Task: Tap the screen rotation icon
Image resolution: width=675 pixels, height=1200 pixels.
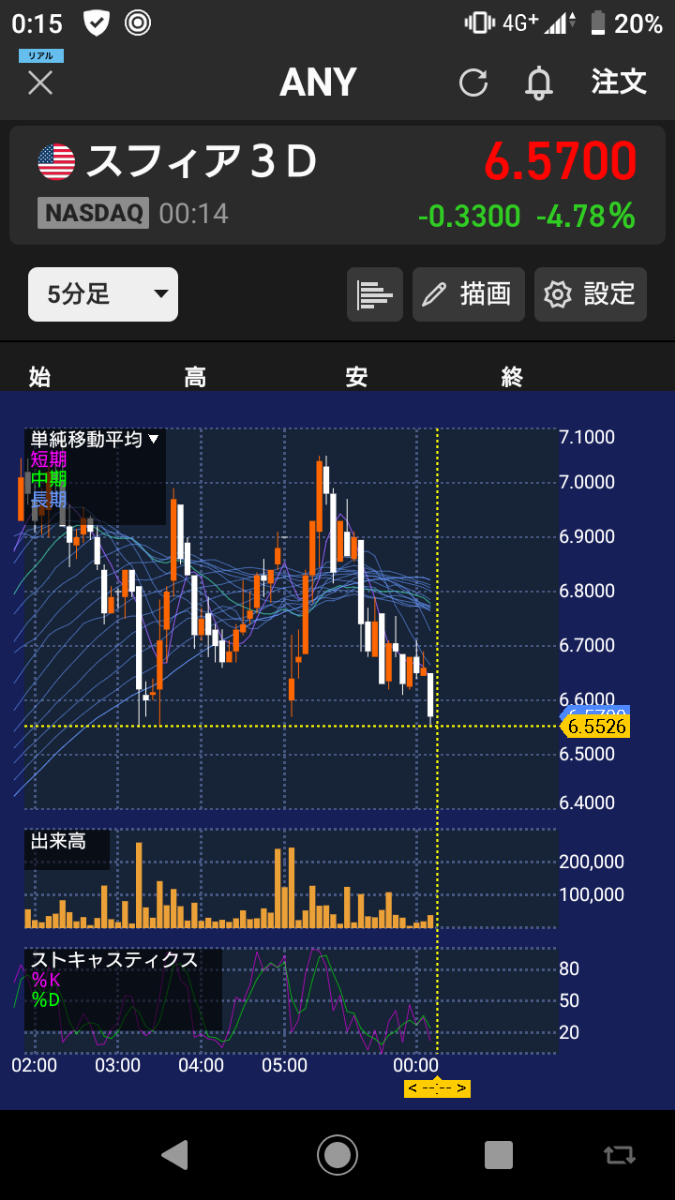Action: (x=619, y=1155)
